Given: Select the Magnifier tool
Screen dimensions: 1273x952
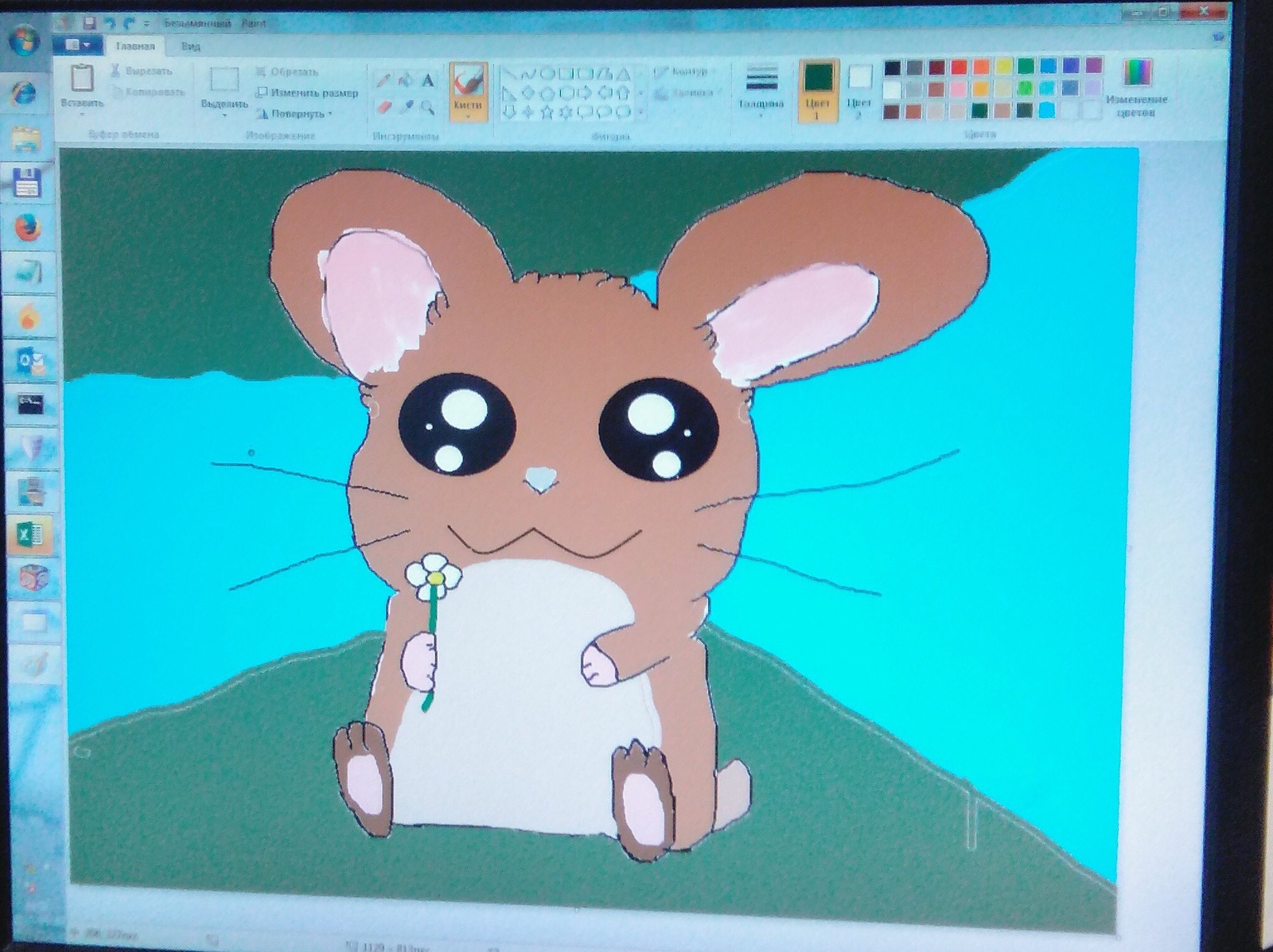Looking at the screenshot, I should [428, 107].
